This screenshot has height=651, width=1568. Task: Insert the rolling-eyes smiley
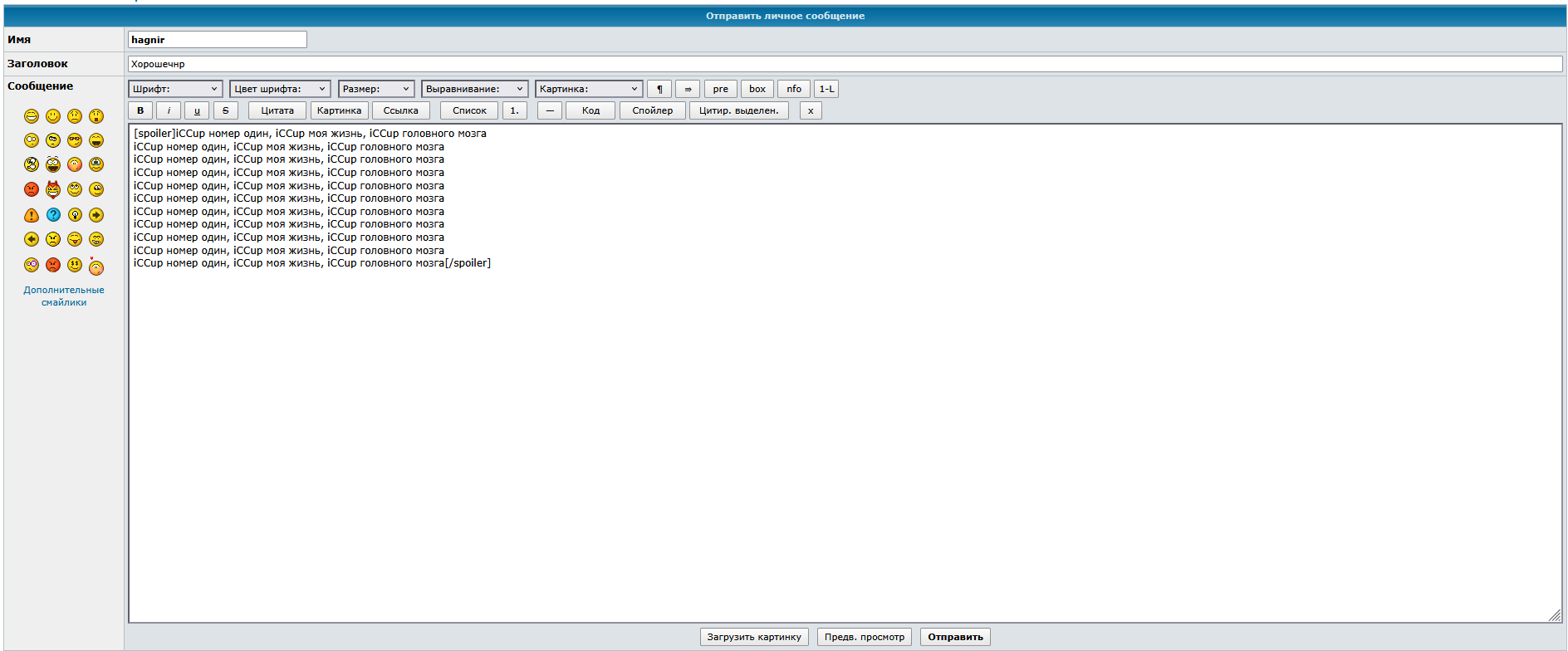(x=75, y=189)
